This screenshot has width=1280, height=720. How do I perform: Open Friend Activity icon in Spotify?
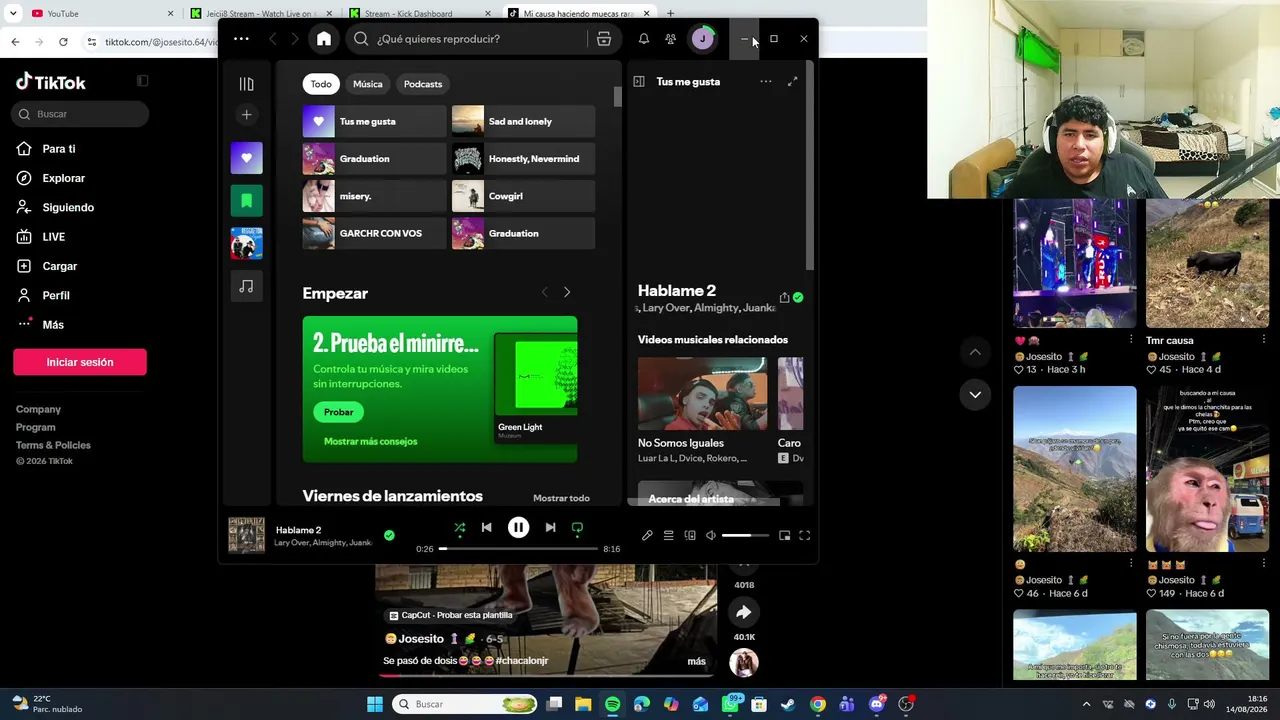click(x=671, y=39)
